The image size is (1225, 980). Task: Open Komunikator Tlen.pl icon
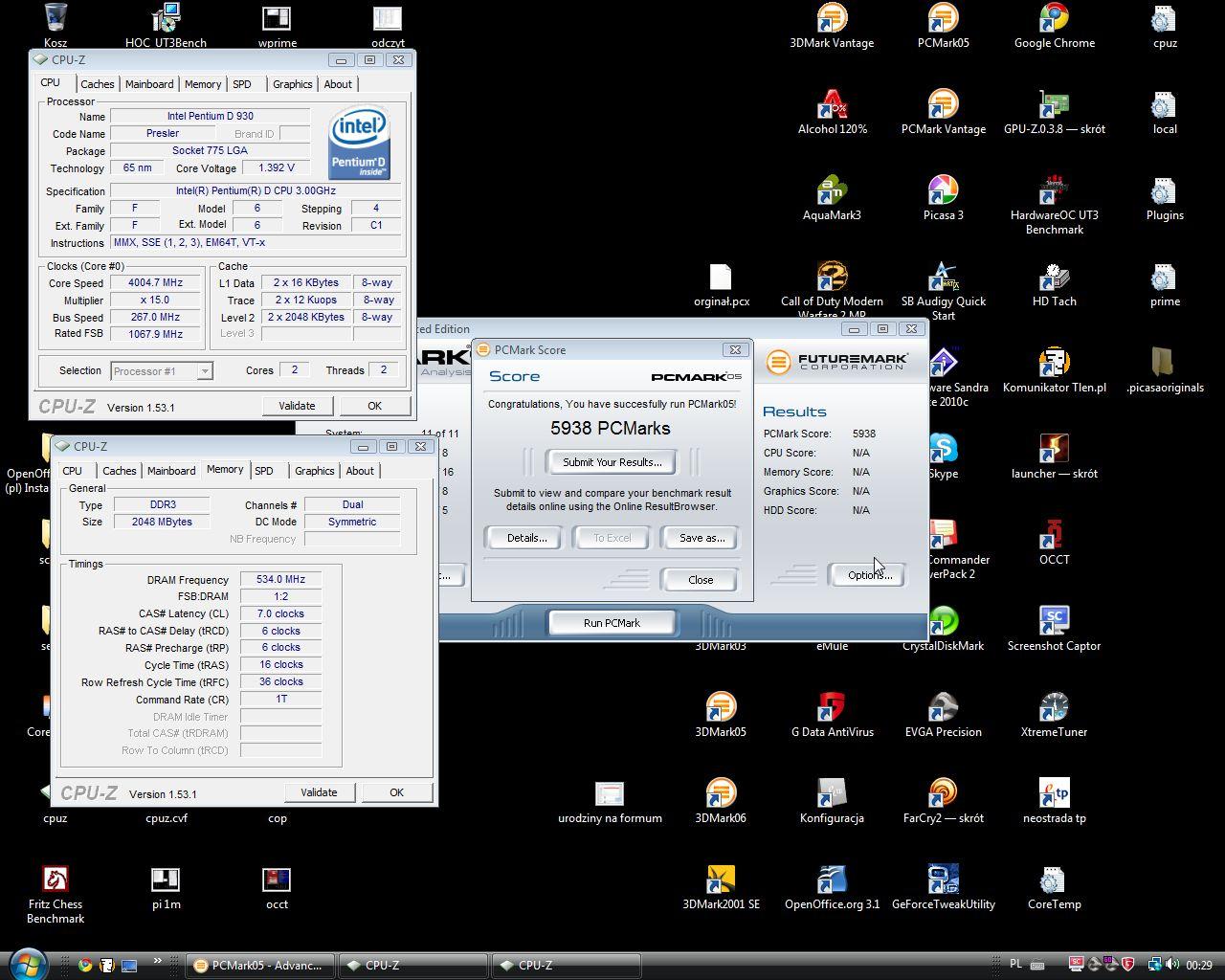click(x=1054, y=370)
